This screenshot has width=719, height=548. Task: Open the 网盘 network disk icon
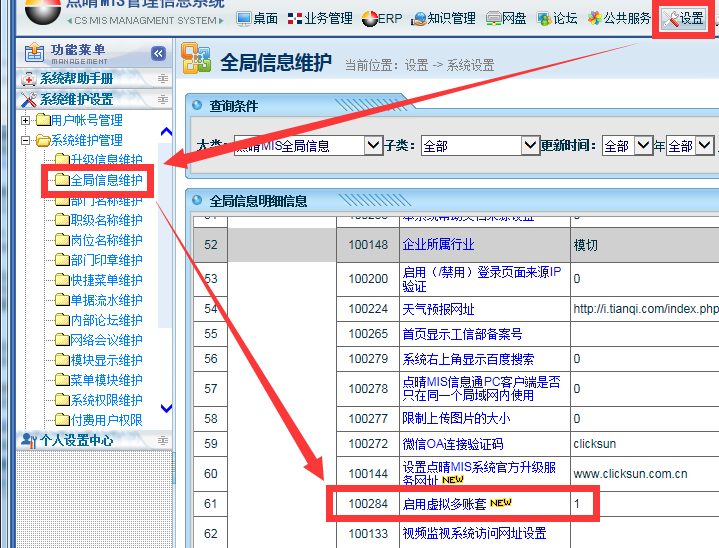[x=506, y=18]
